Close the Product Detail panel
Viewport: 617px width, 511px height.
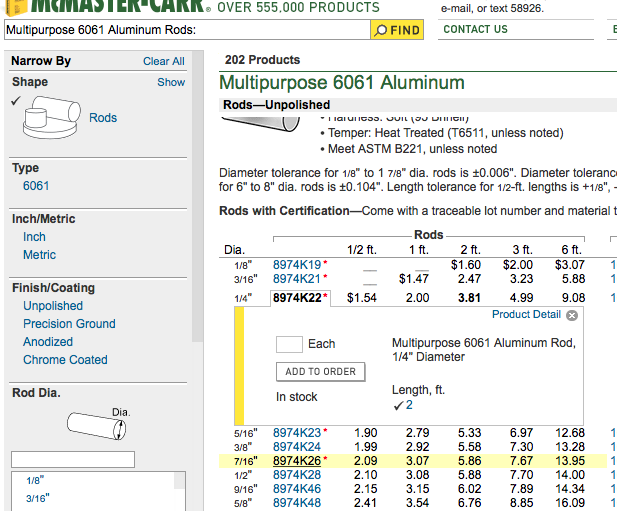click(x=572, y=315)
